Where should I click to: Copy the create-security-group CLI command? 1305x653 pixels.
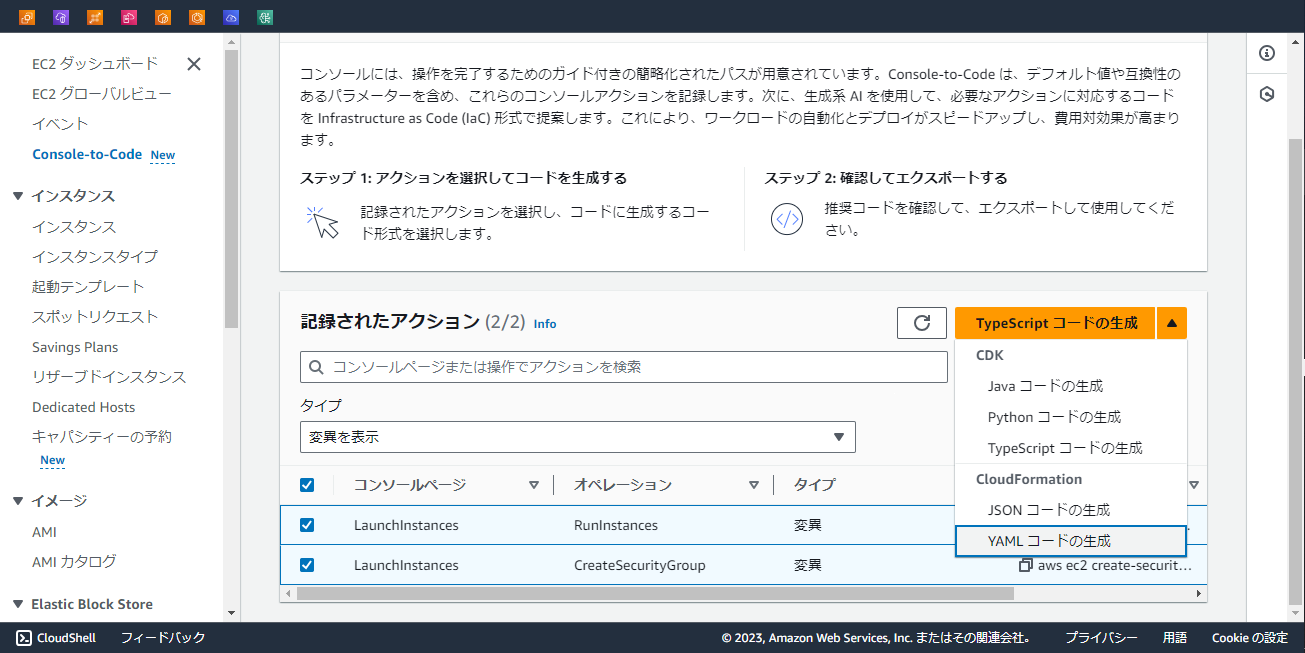(x=1025, y=565)
